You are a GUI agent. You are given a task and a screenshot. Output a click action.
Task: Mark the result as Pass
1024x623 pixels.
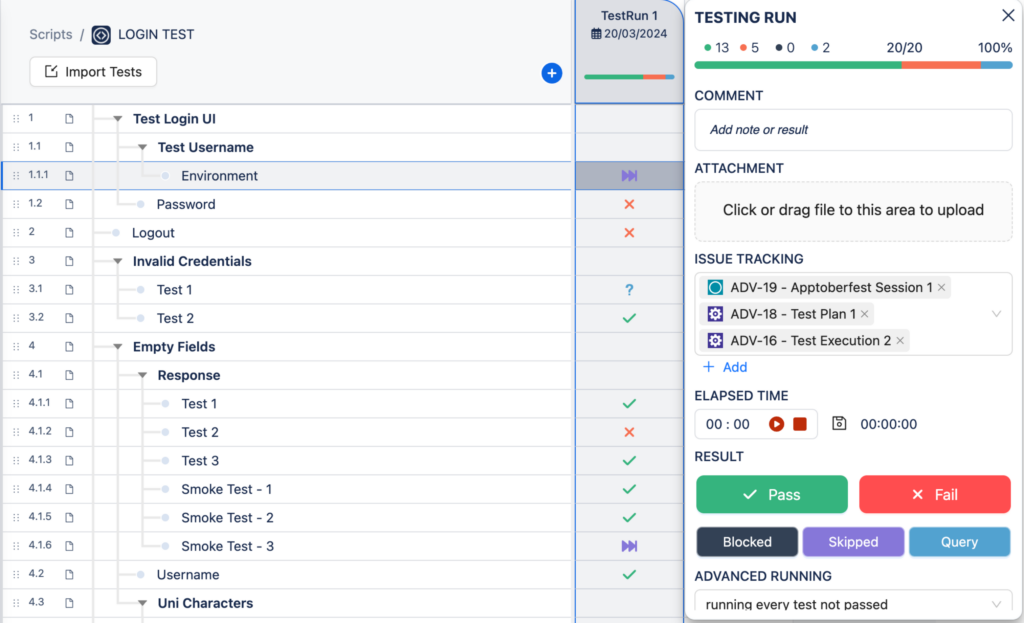[x=771, y=494]
